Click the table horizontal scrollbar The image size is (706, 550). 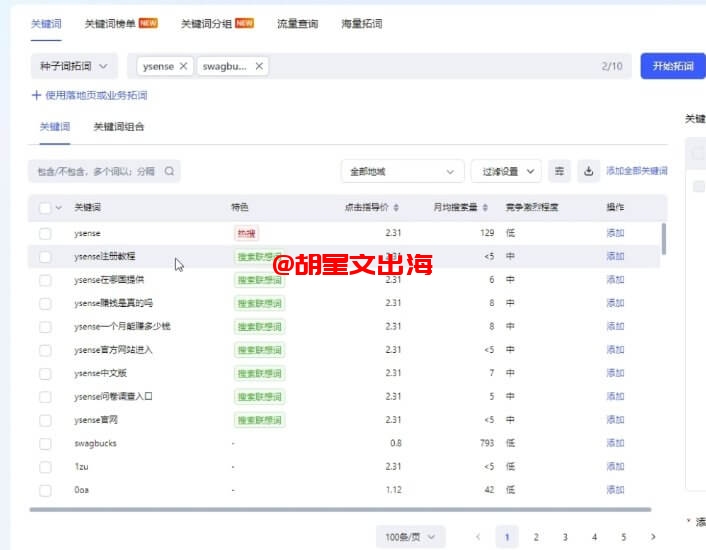tap(340, 509)
